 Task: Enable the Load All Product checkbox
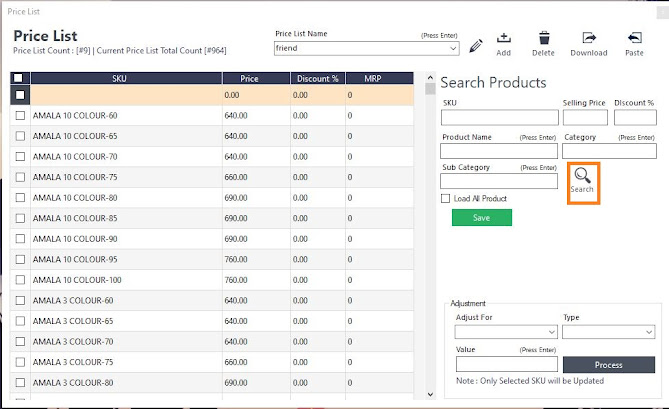pos(447,199)
